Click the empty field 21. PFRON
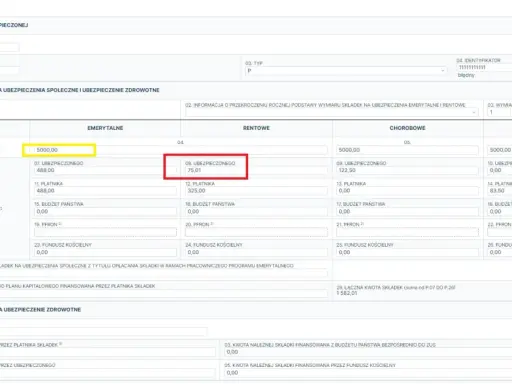The image size is (512, 384). click(407, 232)
